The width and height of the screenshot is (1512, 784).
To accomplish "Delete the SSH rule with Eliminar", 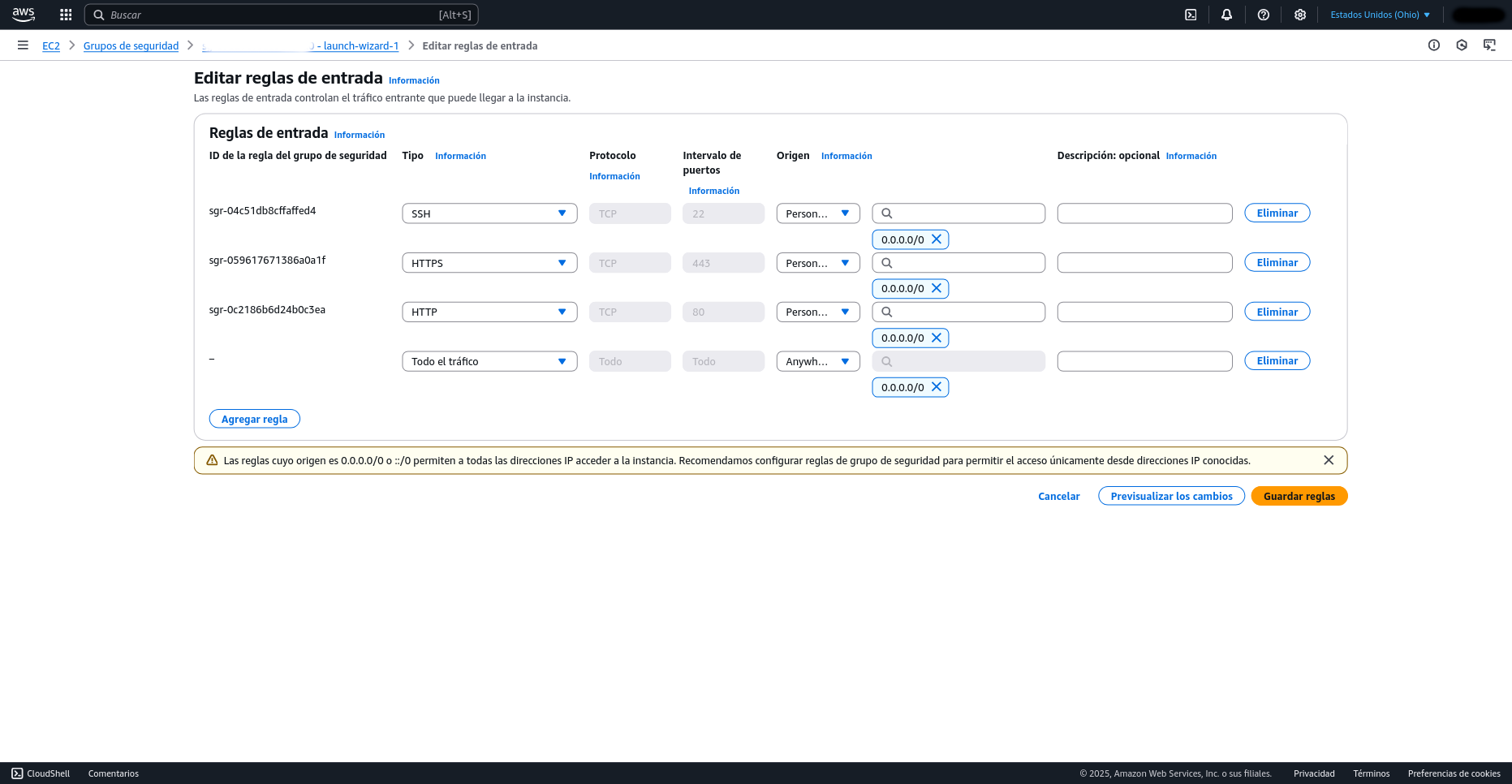I will 1277,213.
